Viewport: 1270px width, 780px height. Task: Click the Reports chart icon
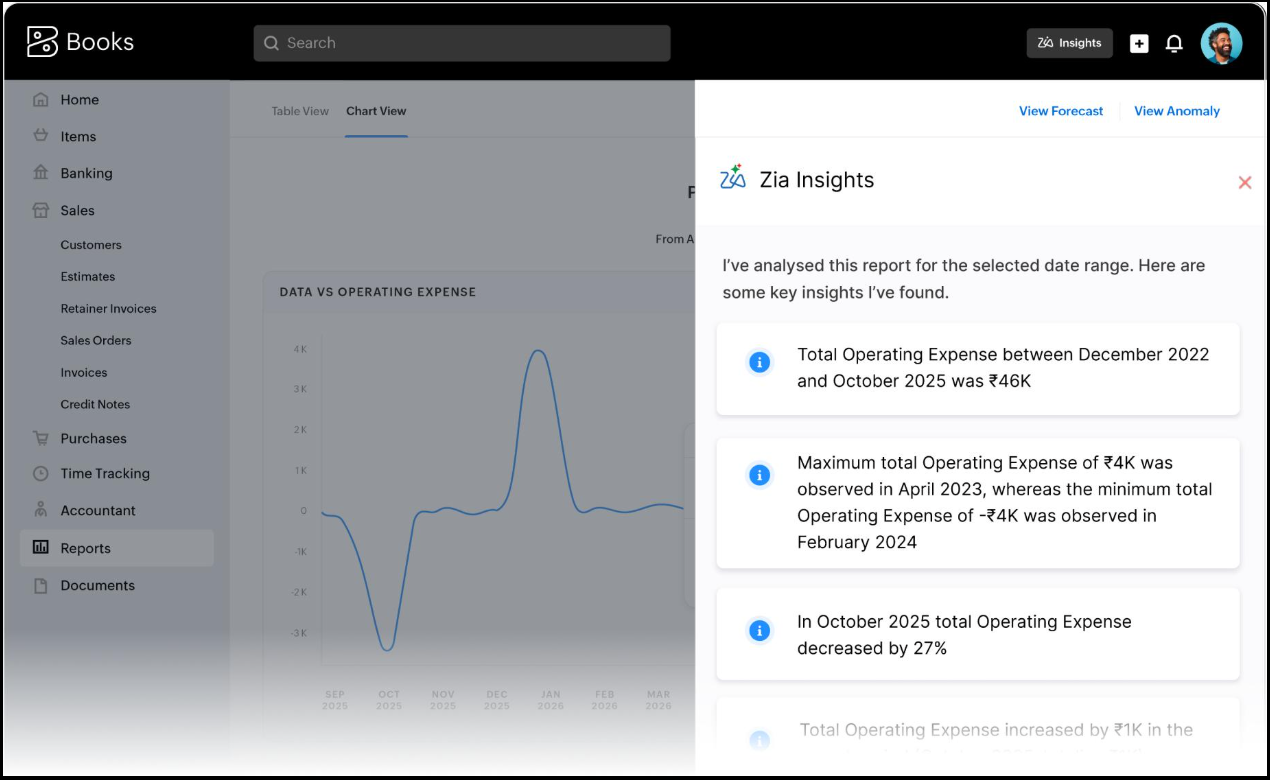point(41,548)
